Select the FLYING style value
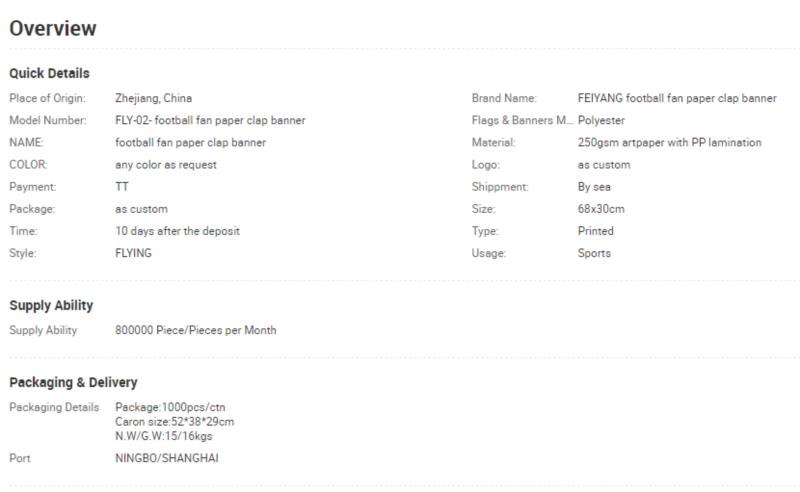Image resolution: width=800 pixels, height=492 pixels. tap(133, 253)
